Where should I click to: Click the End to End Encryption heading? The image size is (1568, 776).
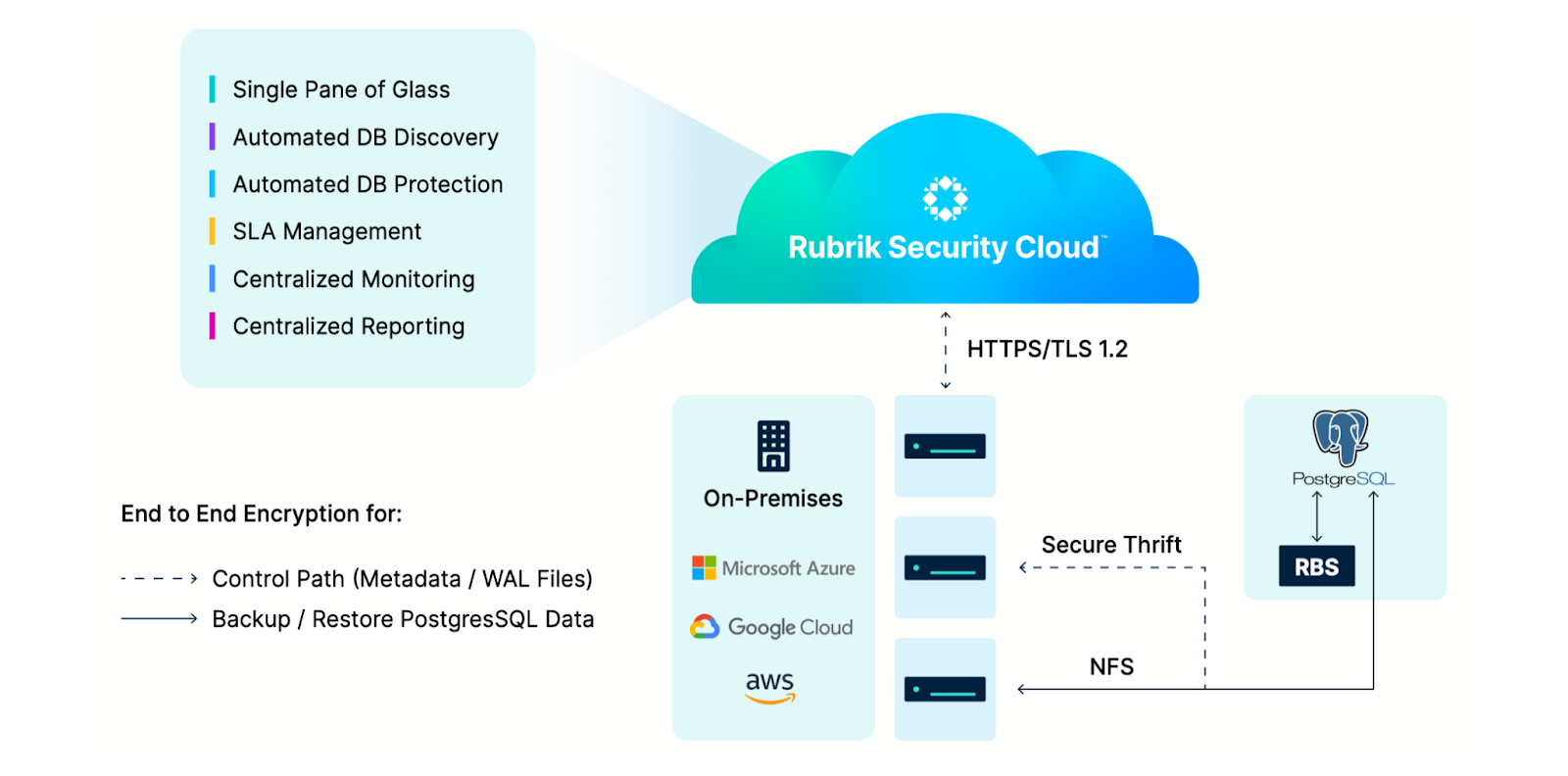[261, 514]
